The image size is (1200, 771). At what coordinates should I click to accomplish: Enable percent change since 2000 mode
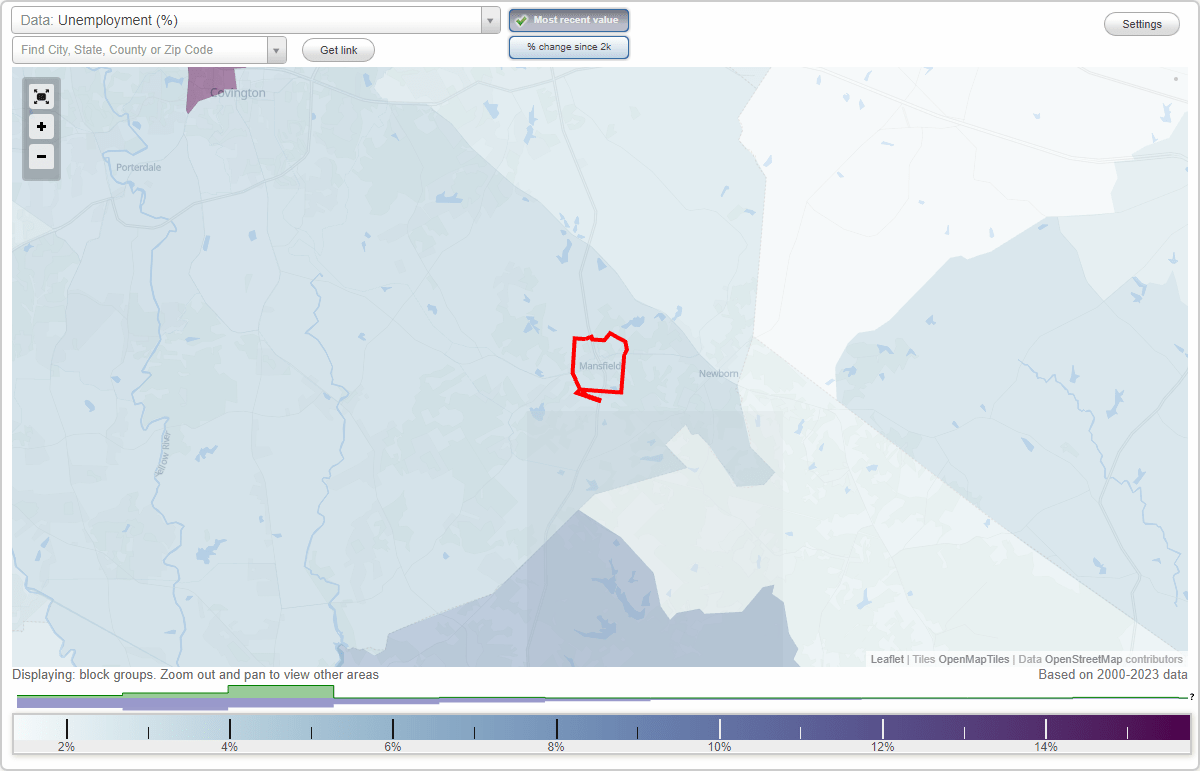(x=568, y=46)
